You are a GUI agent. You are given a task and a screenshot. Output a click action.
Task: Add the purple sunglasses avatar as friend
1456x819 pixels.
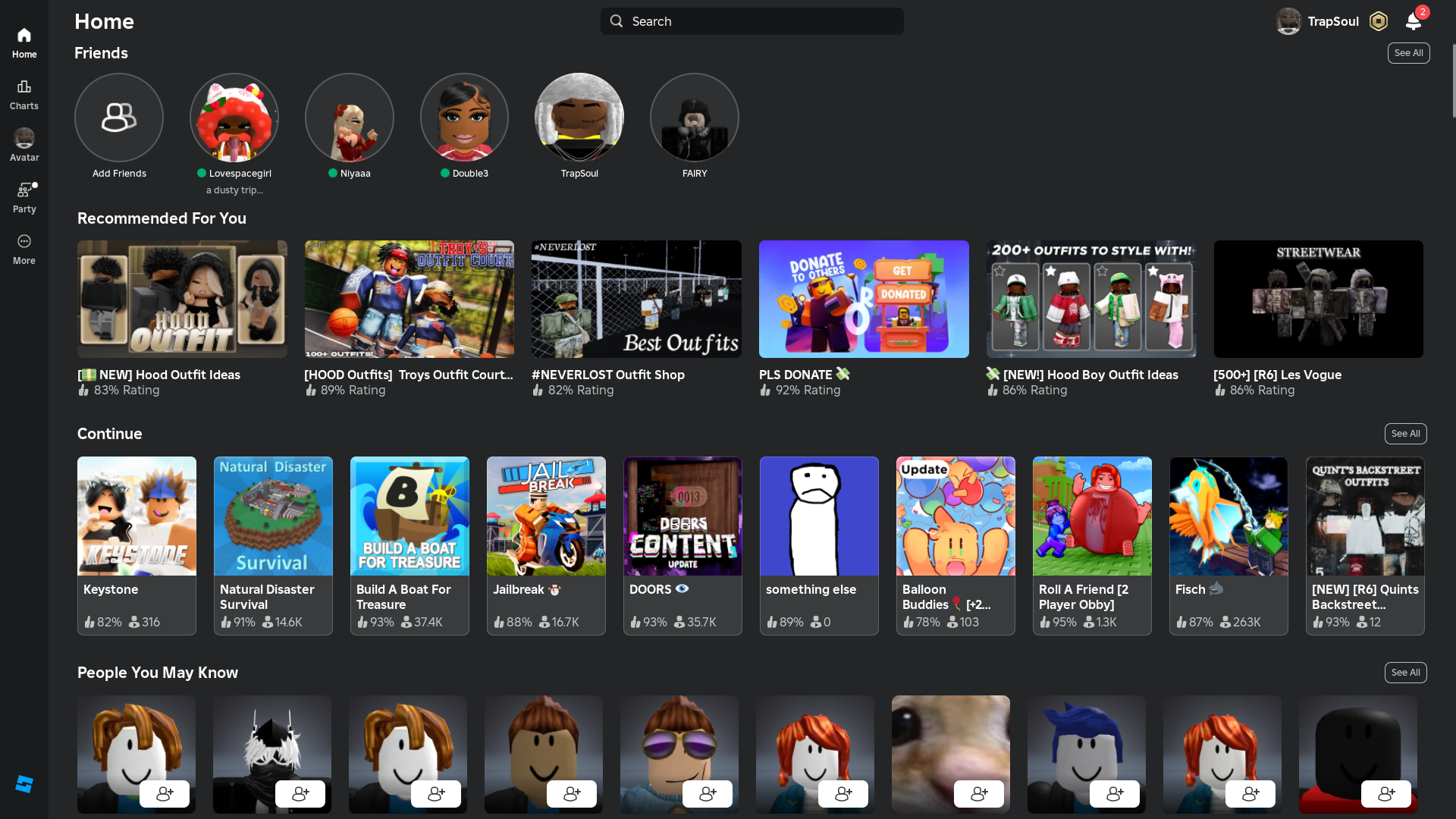pyautogui.click(x=708, y=794)
